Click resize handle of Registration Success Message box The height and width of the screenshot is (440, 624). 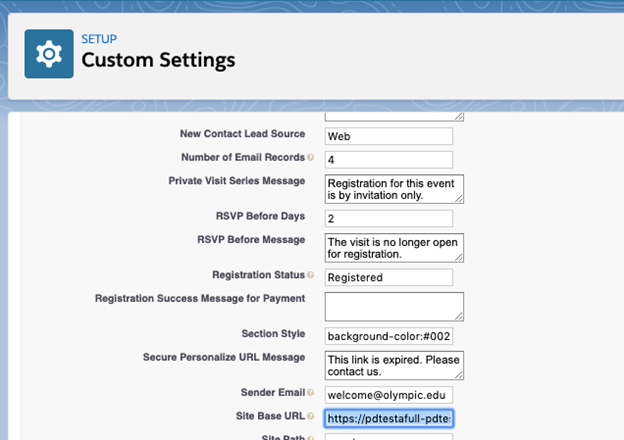(x=459, y=316)
